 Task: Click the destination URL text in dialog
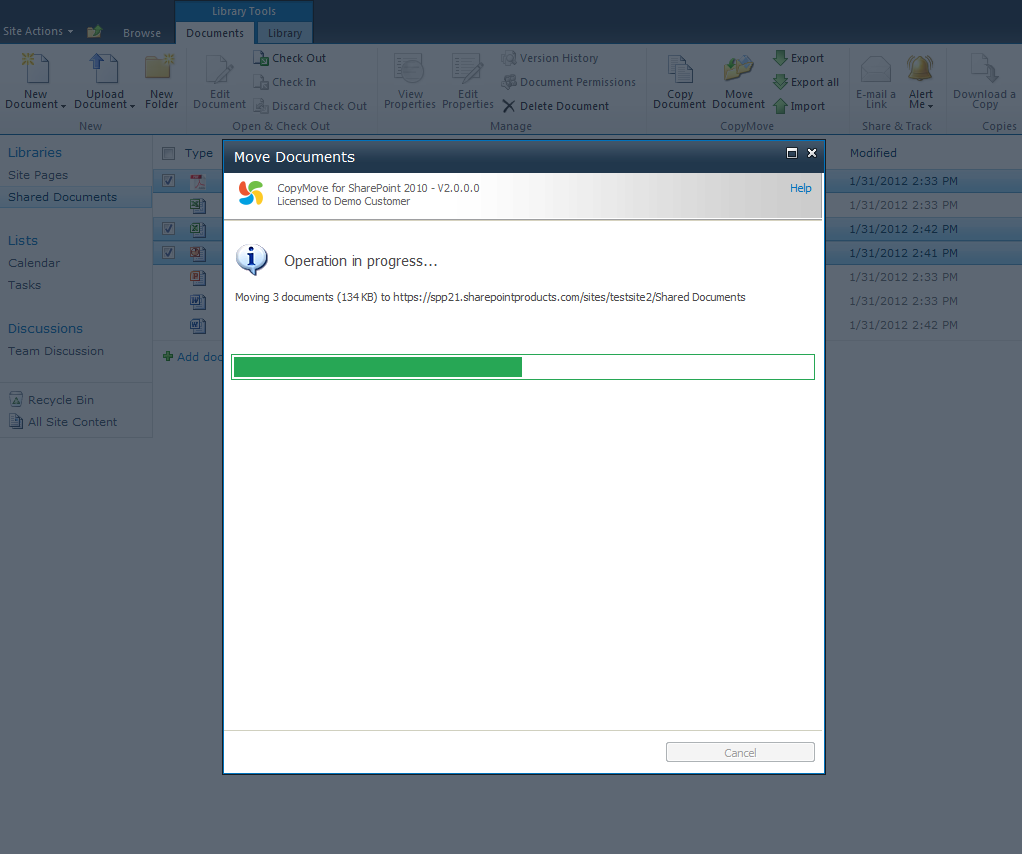point(569,297)
